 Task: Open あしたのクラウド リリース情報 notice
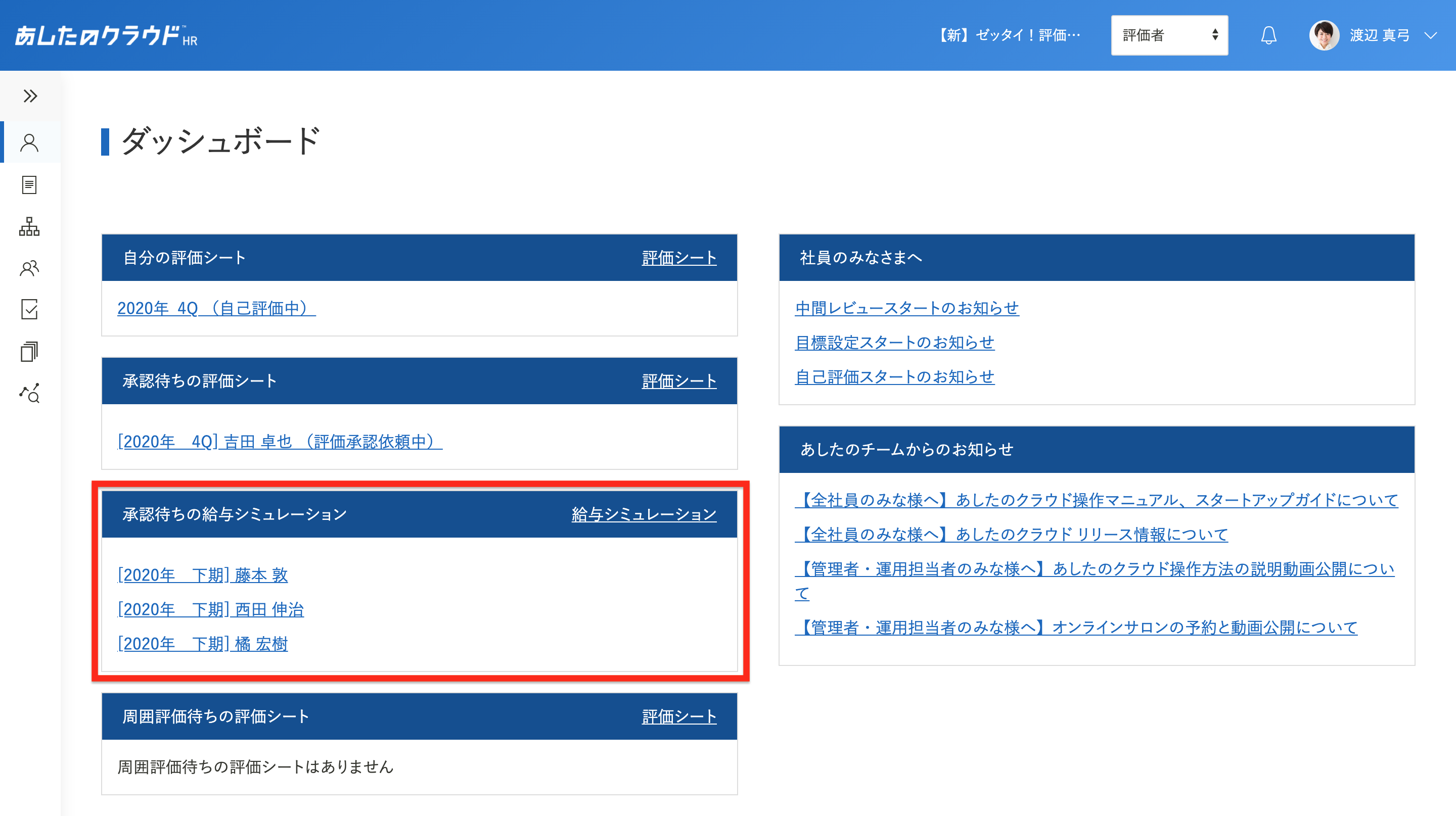(x=1011, y=535)
